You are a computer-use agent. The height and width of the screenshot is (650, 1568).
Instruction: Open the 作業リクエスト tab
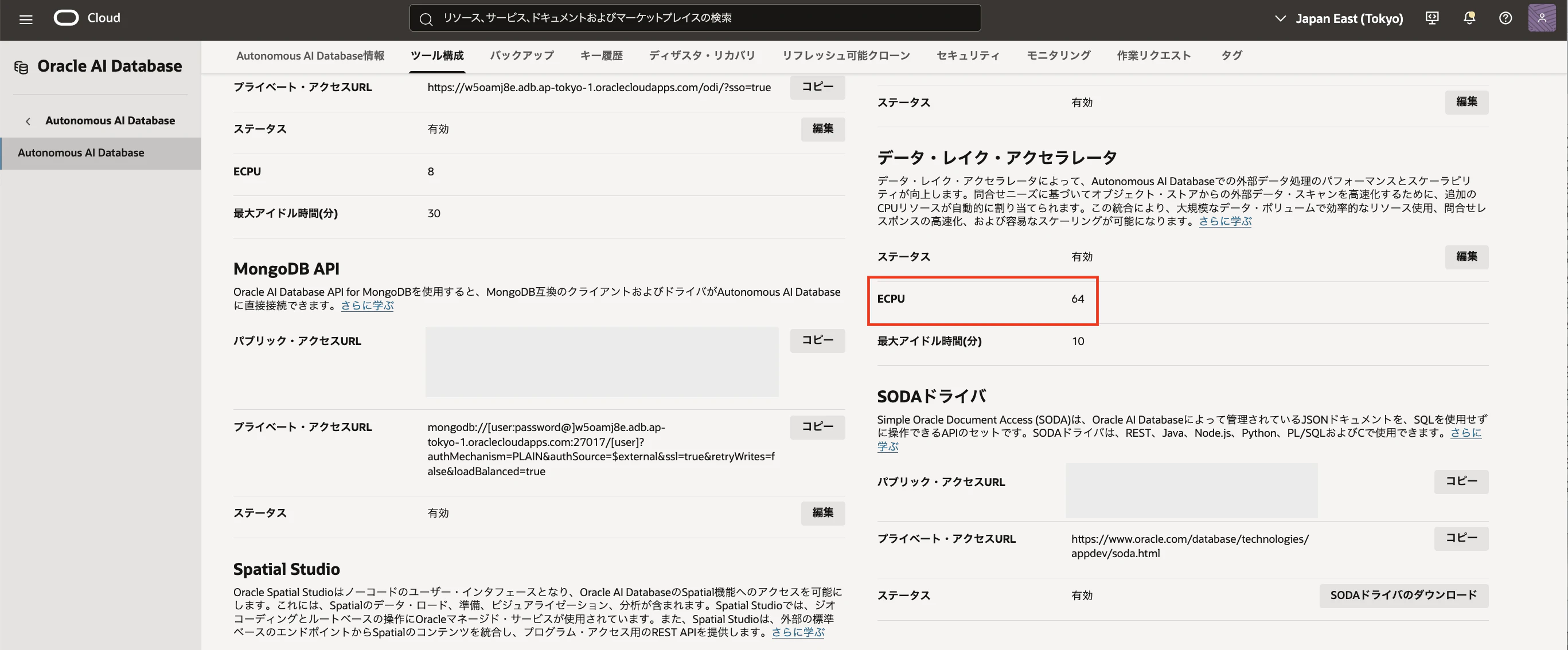(1153, 56)
